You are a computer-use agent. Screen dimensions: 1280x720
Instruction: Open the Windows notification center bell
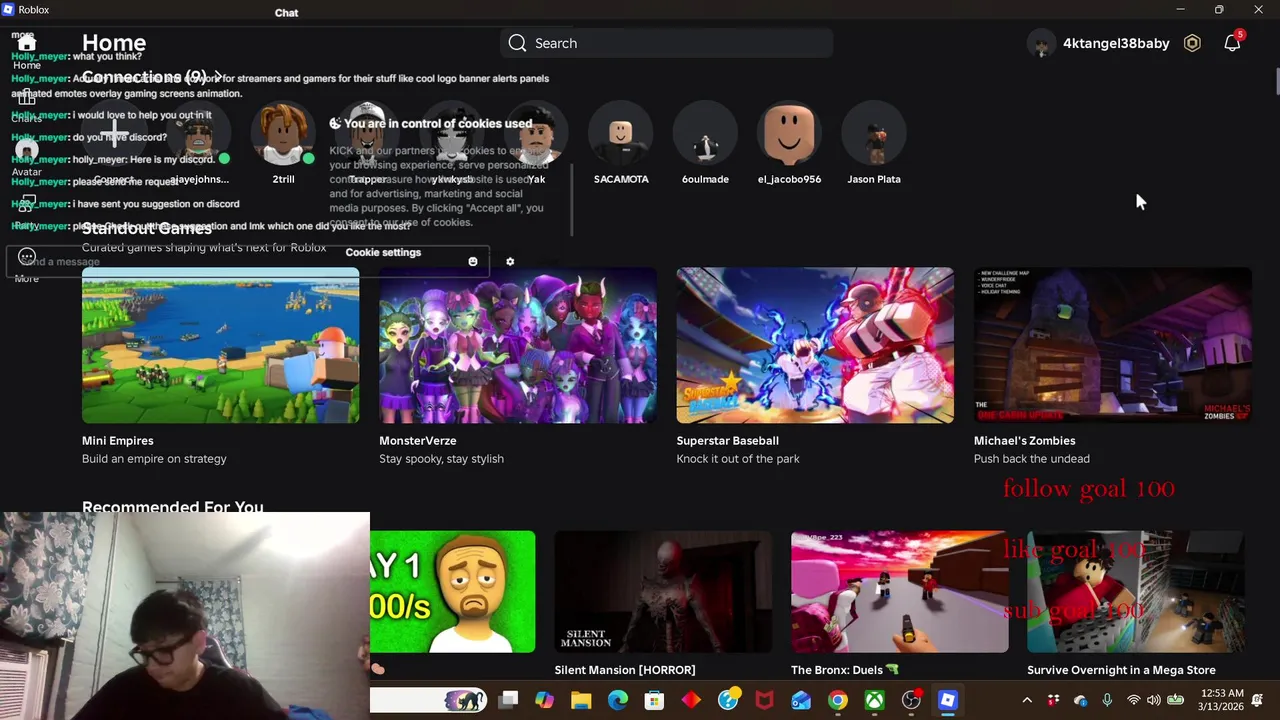(x=1257, y=700)
